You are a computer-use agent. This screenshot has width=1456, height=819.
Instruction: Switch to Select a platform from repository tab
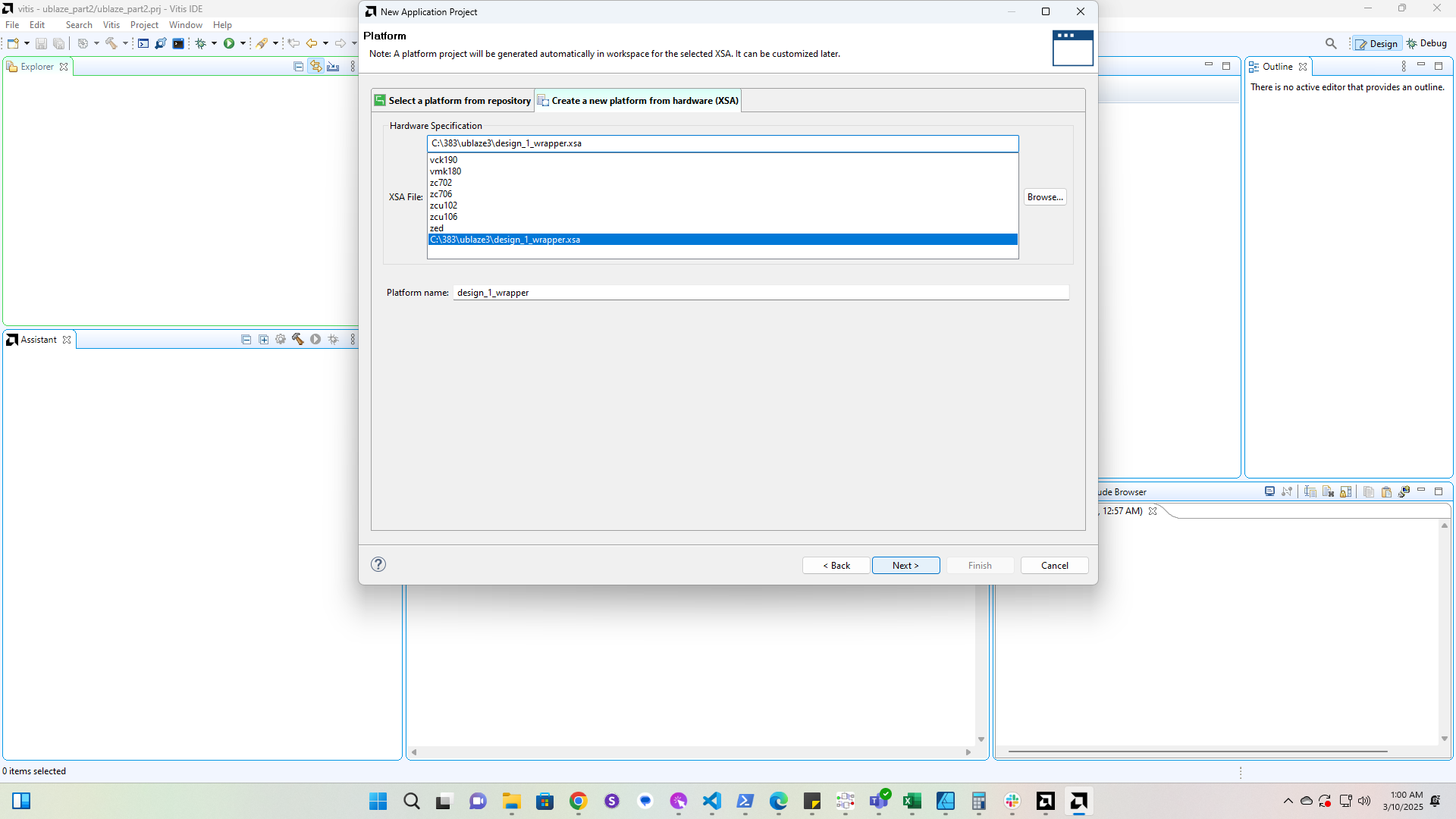[x=453, y=100]
